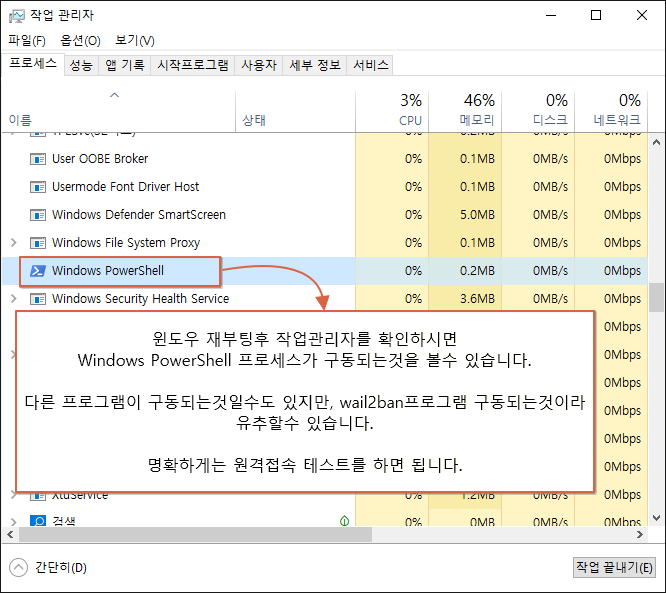Select the Windows Security Health Service name

point(141,299)
